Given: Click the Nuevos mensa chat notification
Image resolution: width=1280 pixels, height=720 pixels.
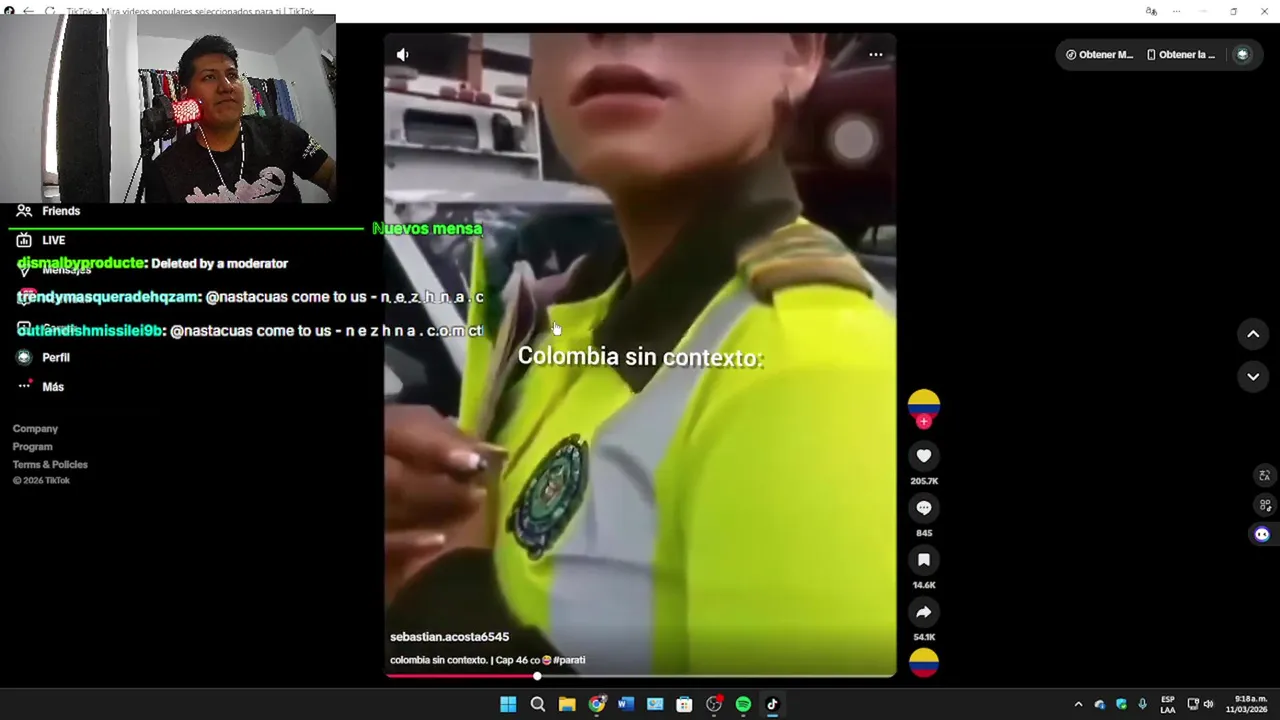Looking at the screenshot, I should click(427, 229).
